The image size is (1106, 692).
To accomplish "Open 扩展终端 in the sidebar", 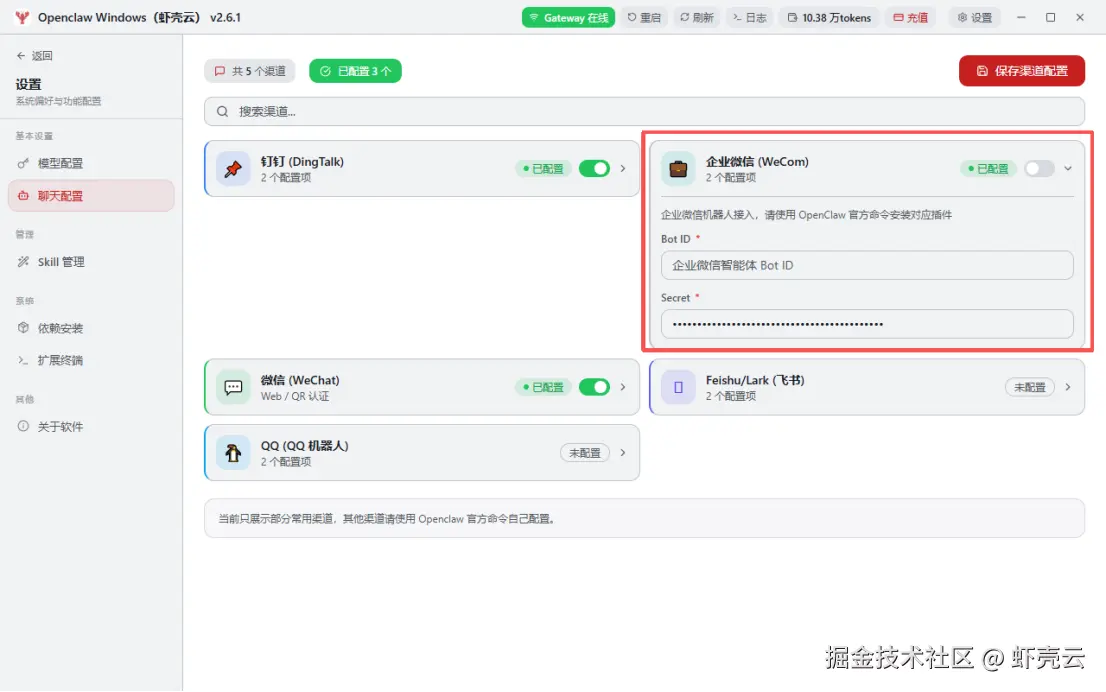I will pos(91,360).
